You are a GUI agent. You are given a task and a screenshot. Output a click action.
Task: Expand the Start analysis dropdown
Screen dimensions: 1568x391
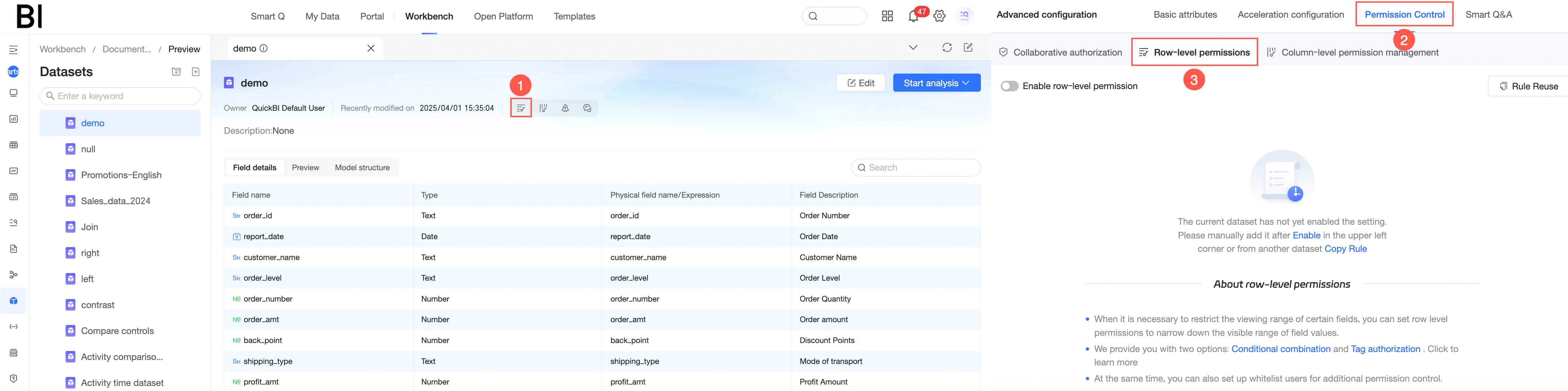[966, 83]
